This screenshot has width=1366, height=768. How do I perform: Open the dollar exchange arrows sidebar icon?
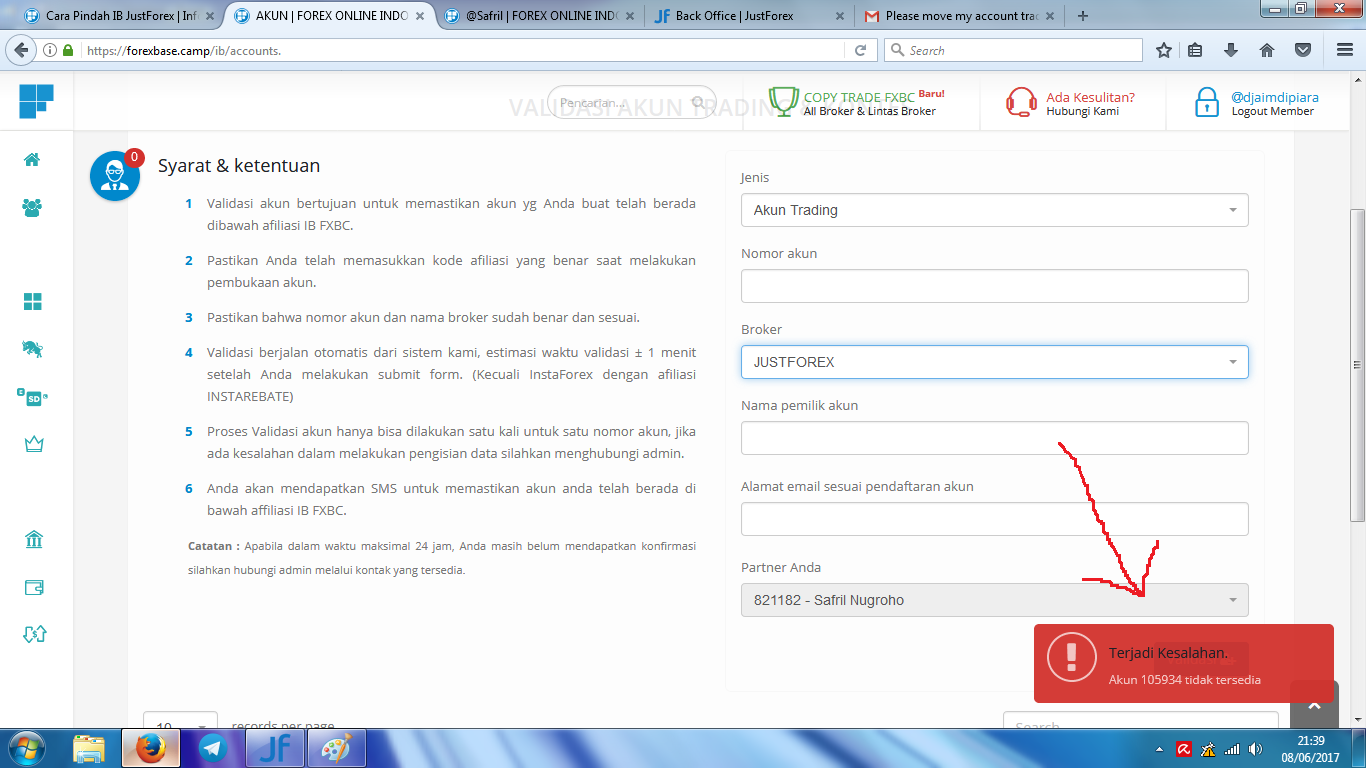pyautogui.click(x=34, y=634)
